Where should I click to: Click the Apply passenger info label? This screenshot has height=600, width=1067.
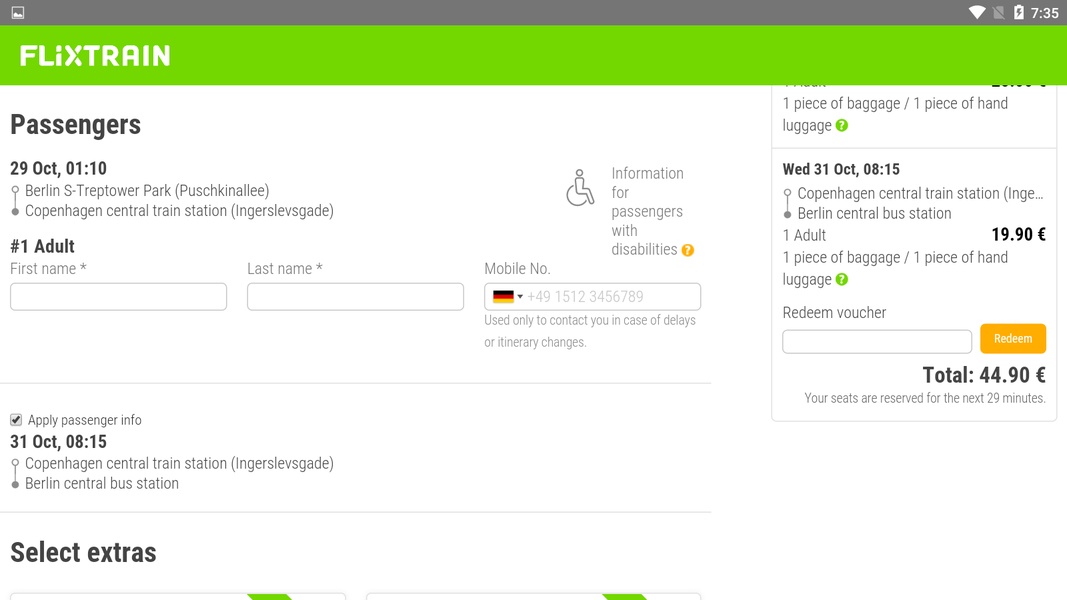(x=84, y=420)
